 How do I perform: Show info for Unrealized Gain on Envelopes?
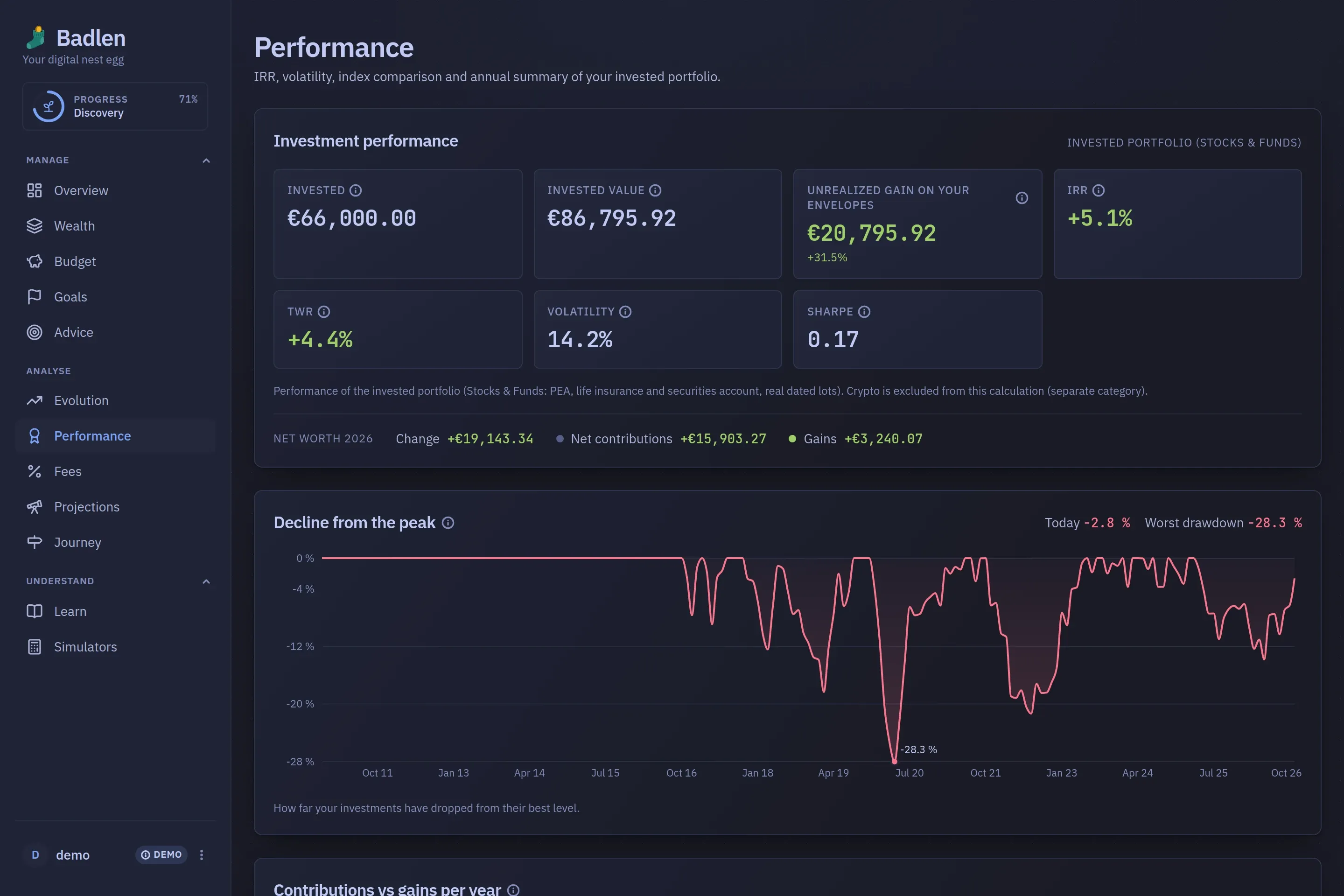1022,198
